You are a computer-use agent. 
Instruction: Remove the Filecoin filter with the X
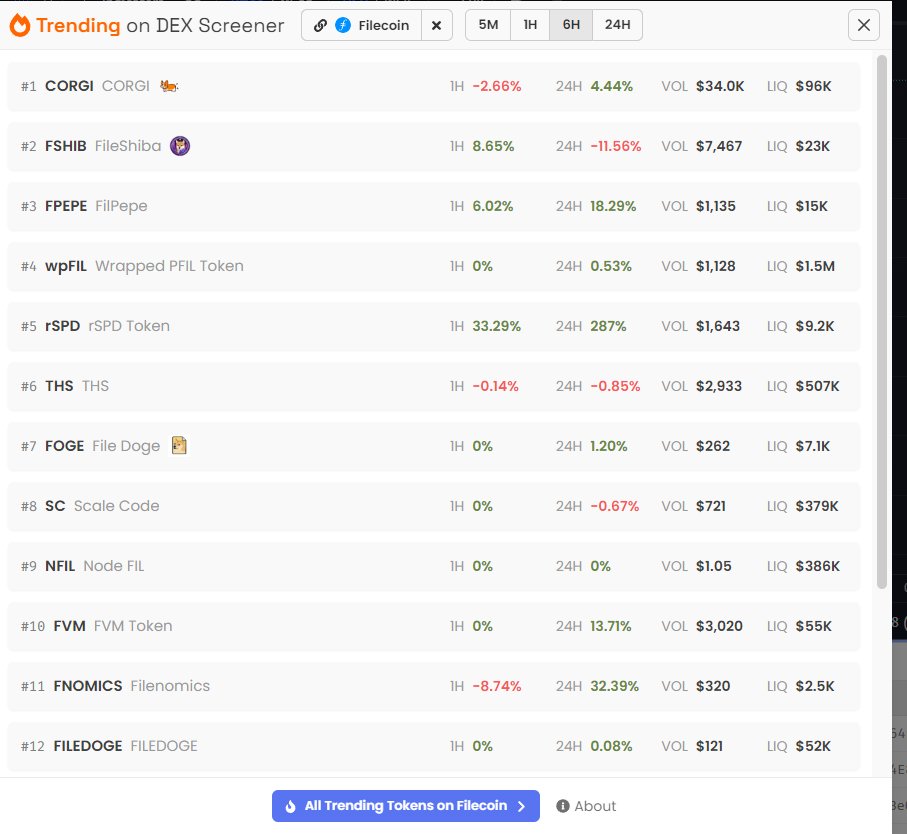pyautogui.click(x=437, y=25)
